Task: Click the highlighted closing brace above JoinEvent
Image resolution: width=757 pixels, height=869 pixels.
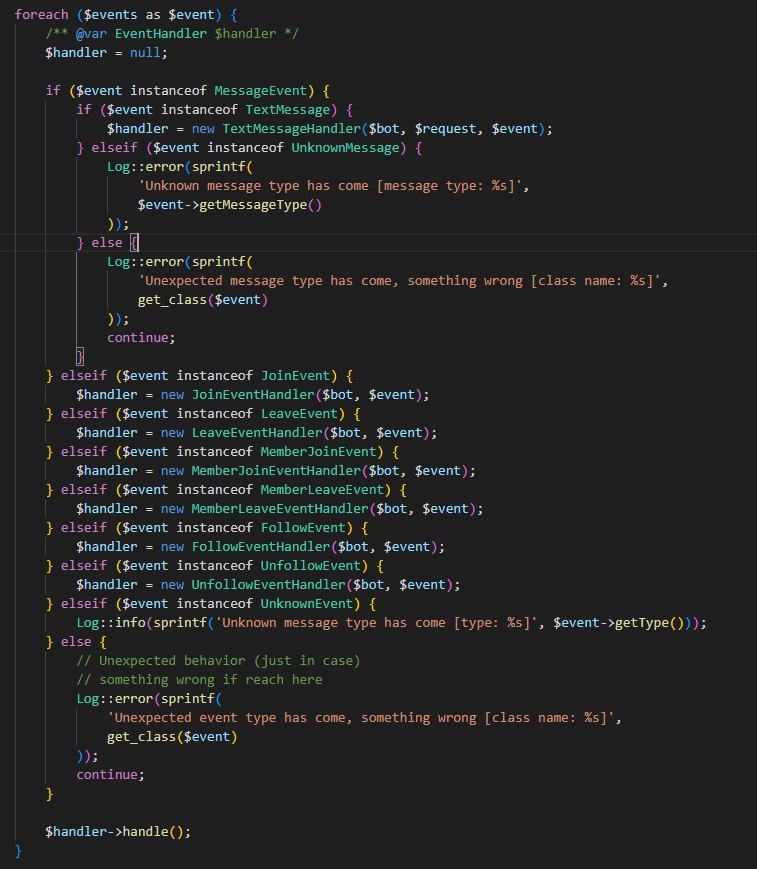Action: tap(81, 356)
